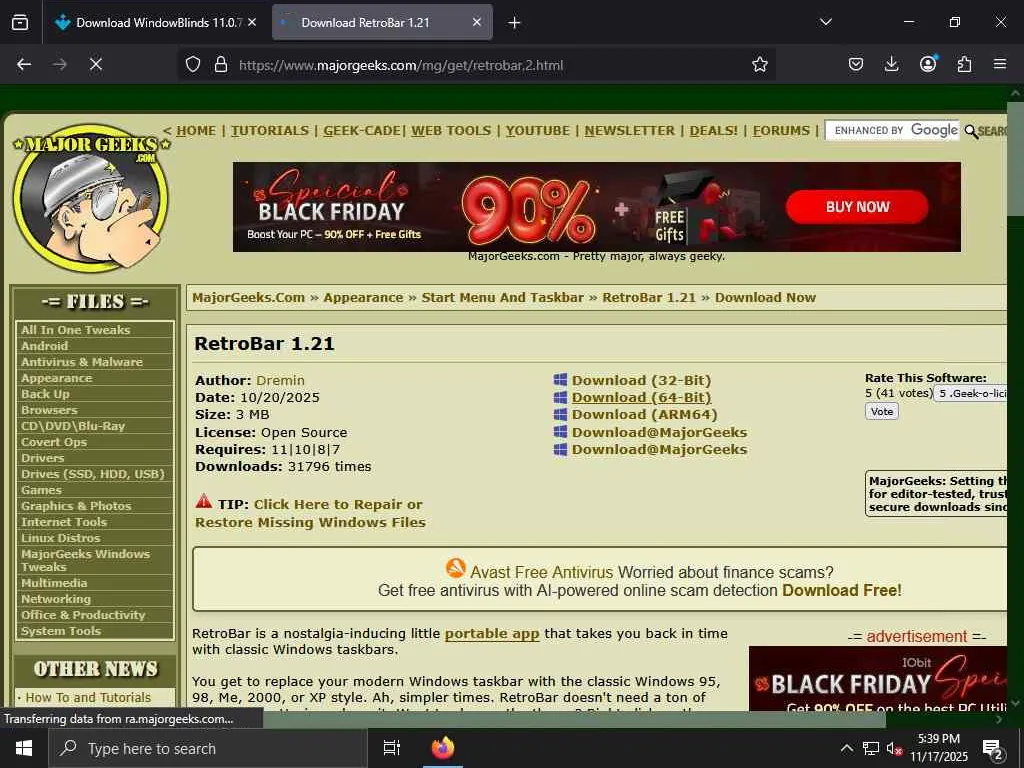Close the WindowBlinds tab
The width and height of the screenshot is (1024, 768).
[x=252, y=22]
